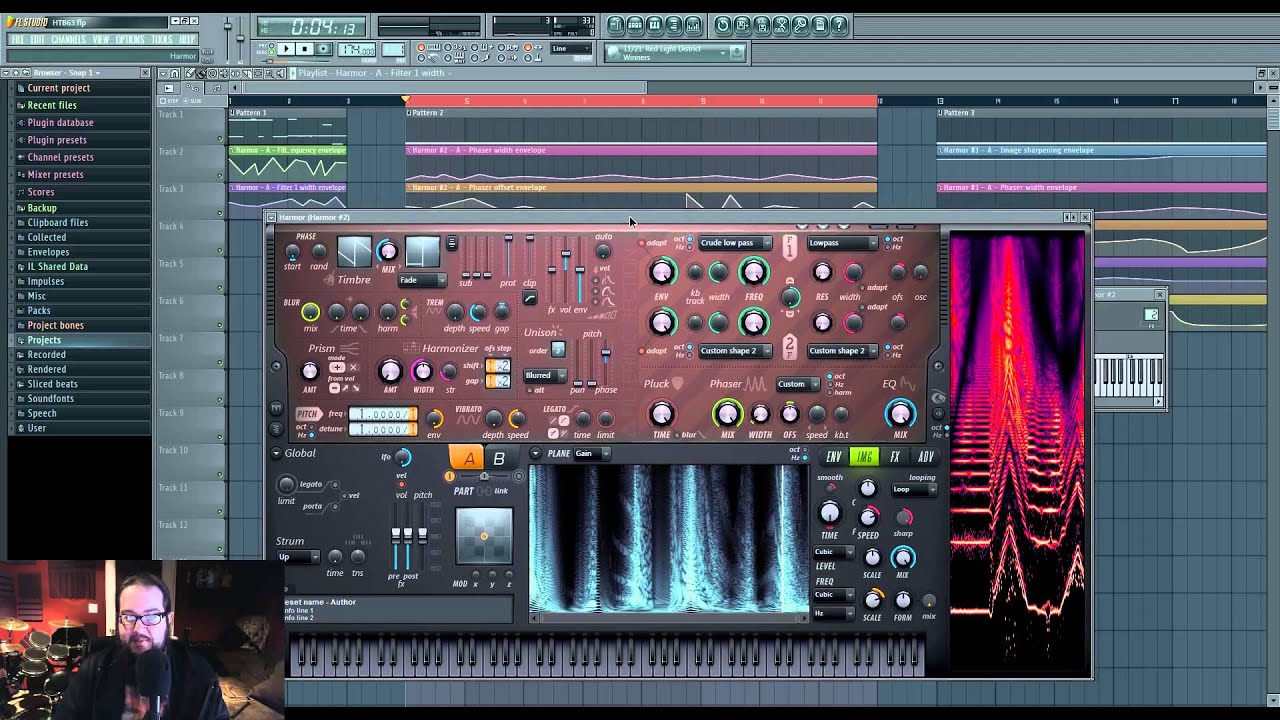The width and height of the screenshot is (1280, 720).
Task: Select the pencil draw tool in Playlist toolbar
Action: tap(188, 73)
